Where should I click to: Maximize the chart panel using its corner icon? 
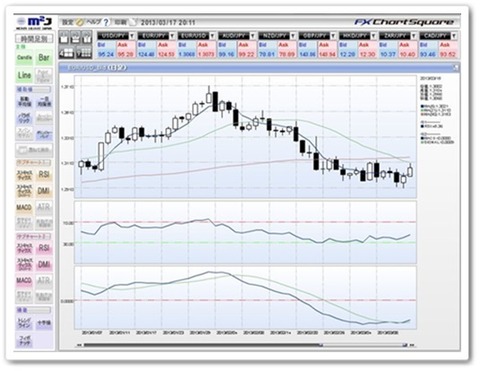pos(455,68)
